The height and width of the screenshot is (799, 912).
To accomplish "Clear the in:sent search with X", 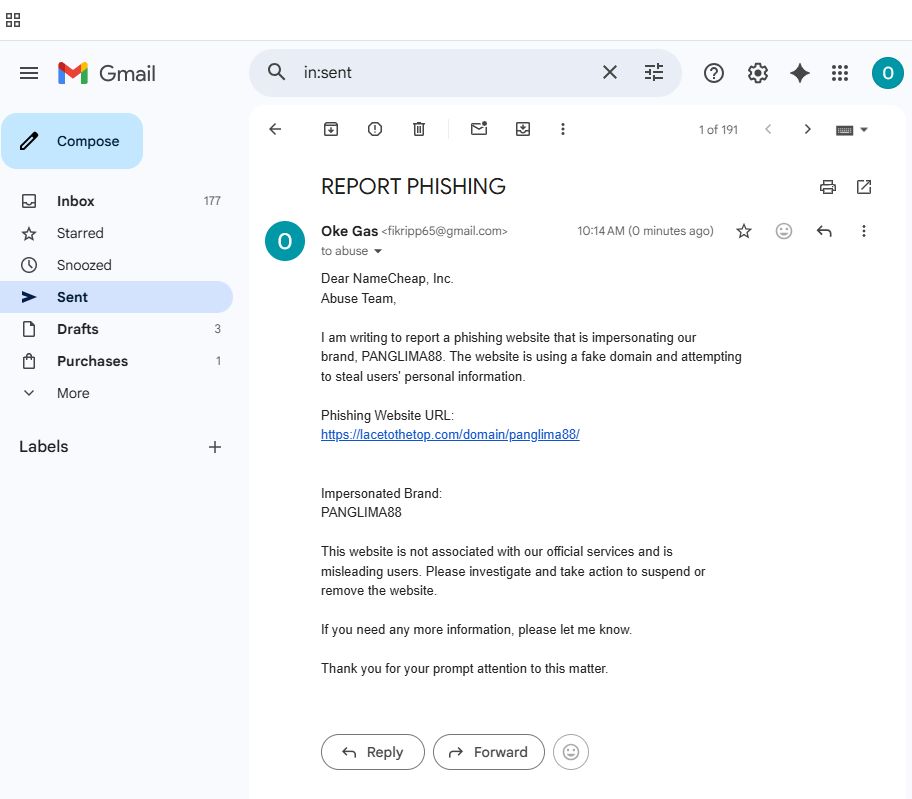I will tap(610, 72).
